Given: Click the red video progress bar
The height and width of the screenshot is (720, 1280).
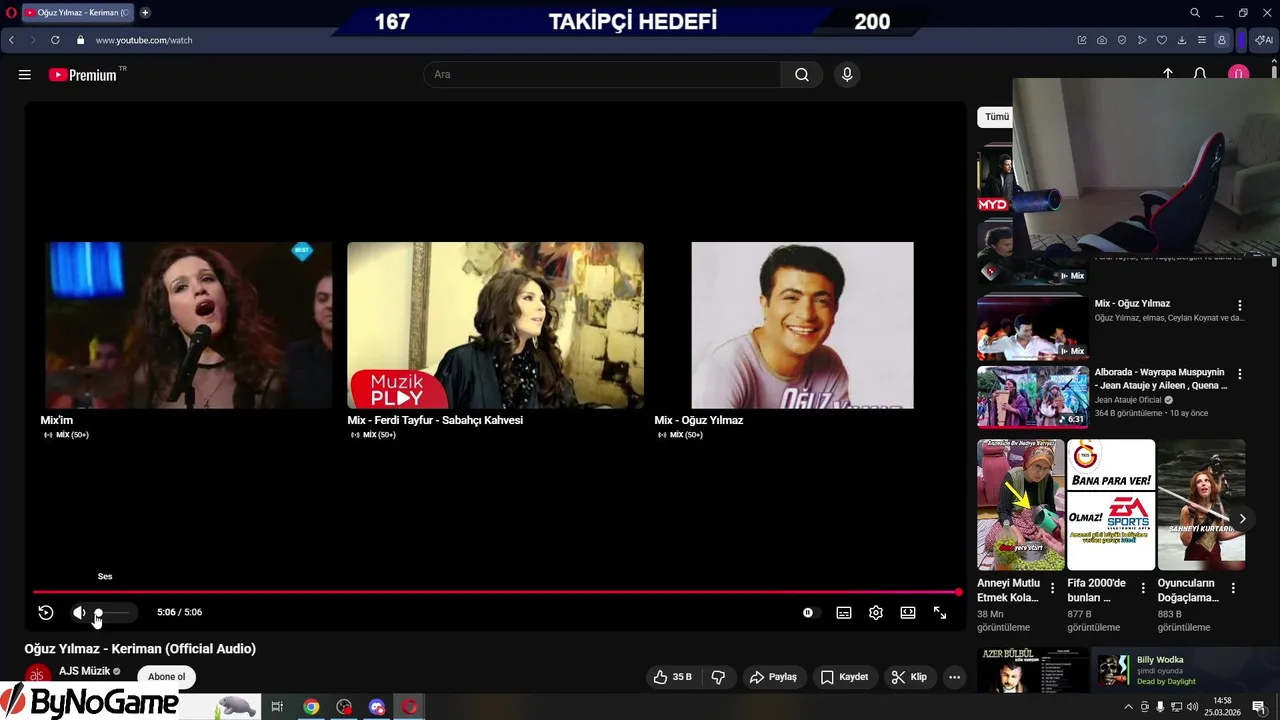Looking at the screenshot, I should 496,592.
